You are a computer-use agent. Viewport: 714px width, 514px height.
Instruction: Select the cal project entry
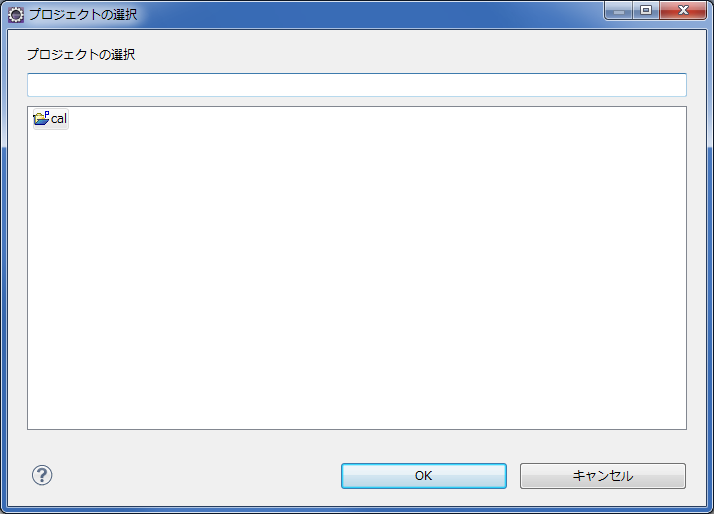tap(51, 119)
